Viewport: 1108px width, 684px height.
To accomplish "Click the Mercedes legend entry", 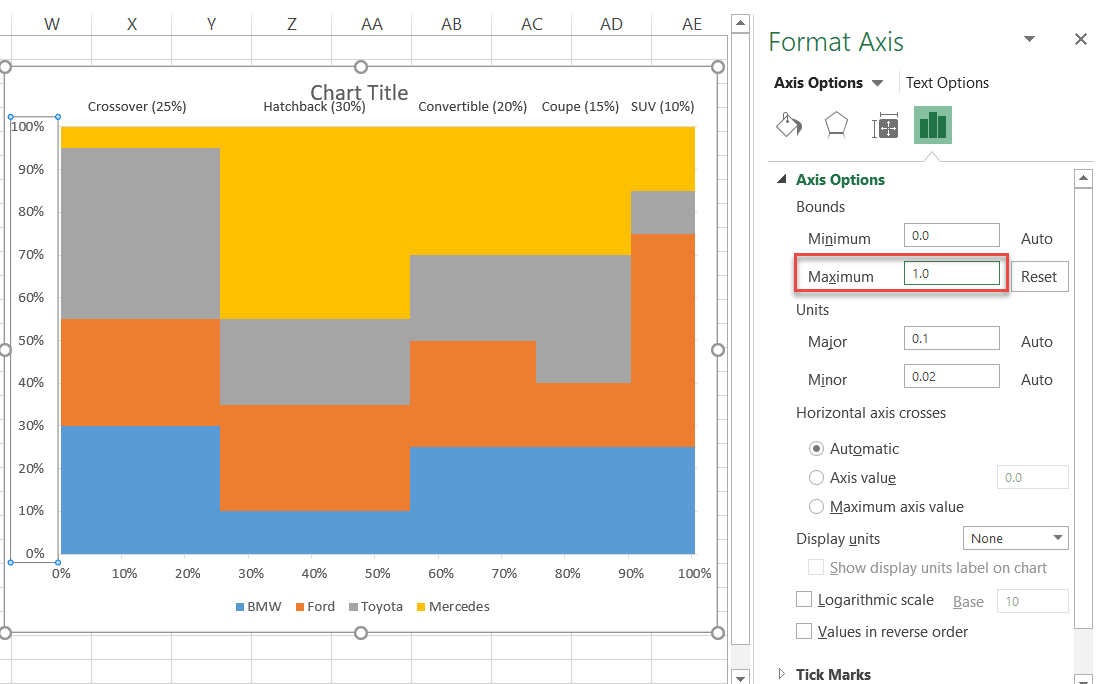I will click(453, 606).
